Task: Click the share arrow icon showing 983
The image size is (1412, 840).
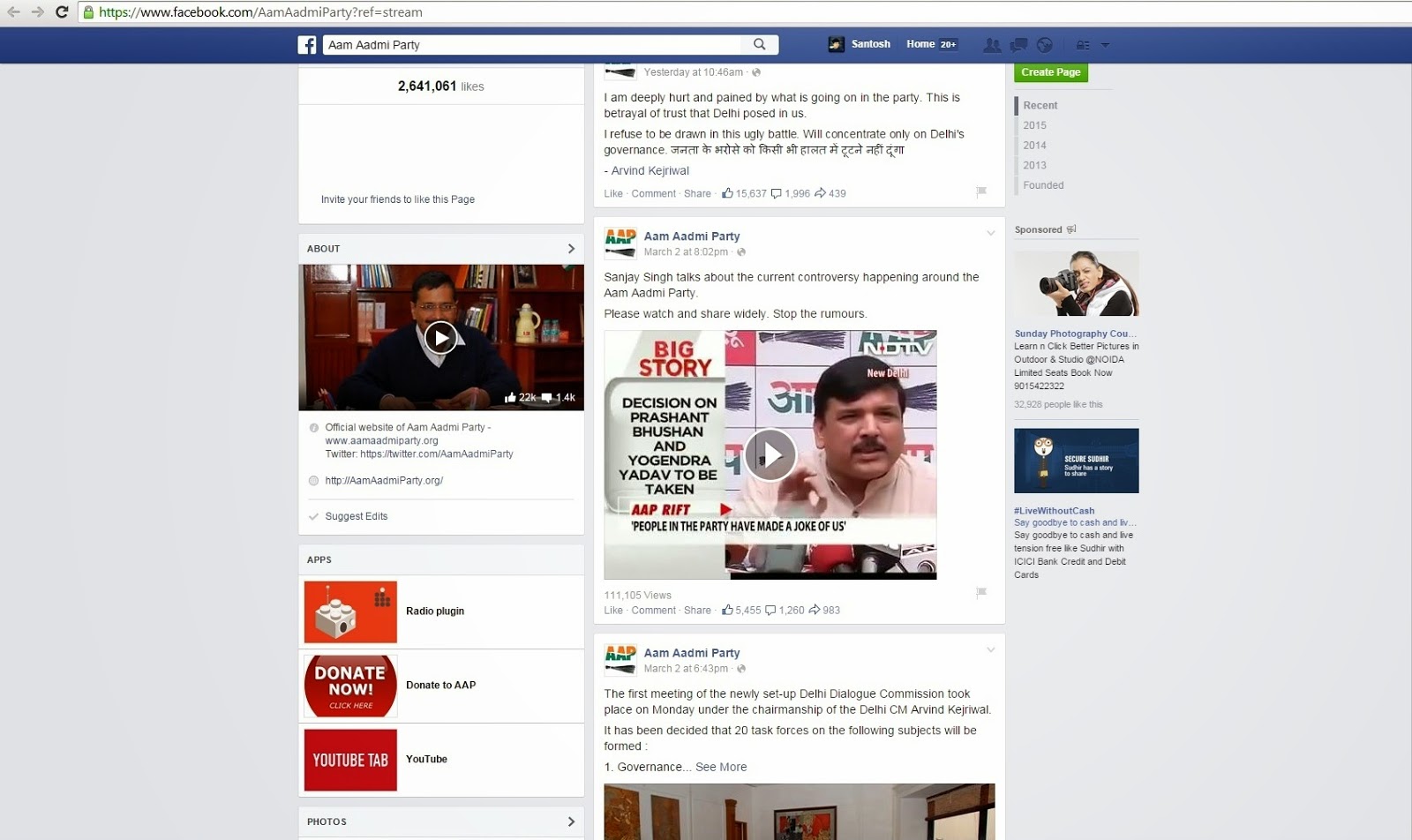Action: [x=815, y=609]
